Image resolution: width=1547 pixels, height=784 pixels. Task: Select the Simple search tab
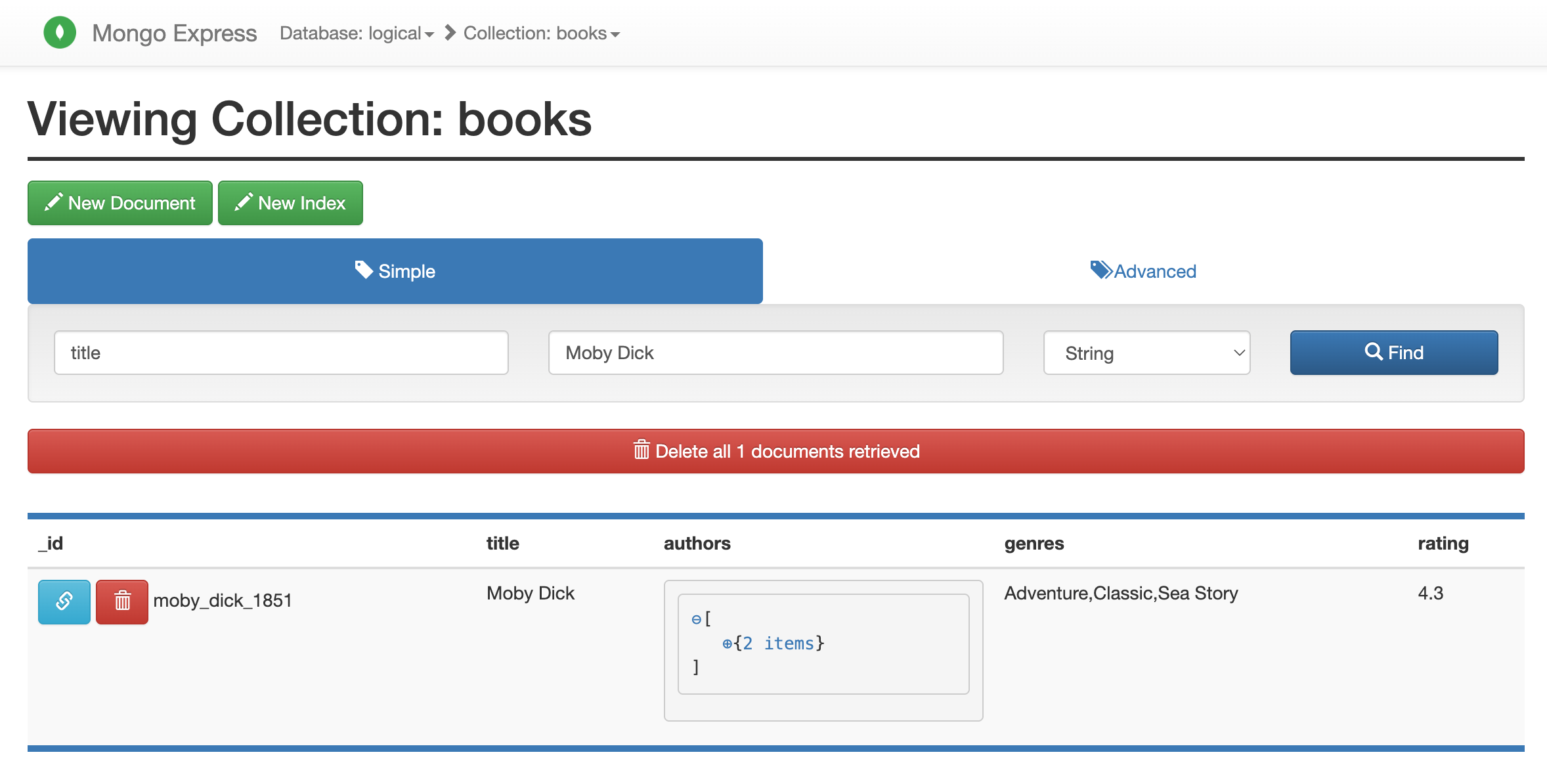(x=395, y=271)
